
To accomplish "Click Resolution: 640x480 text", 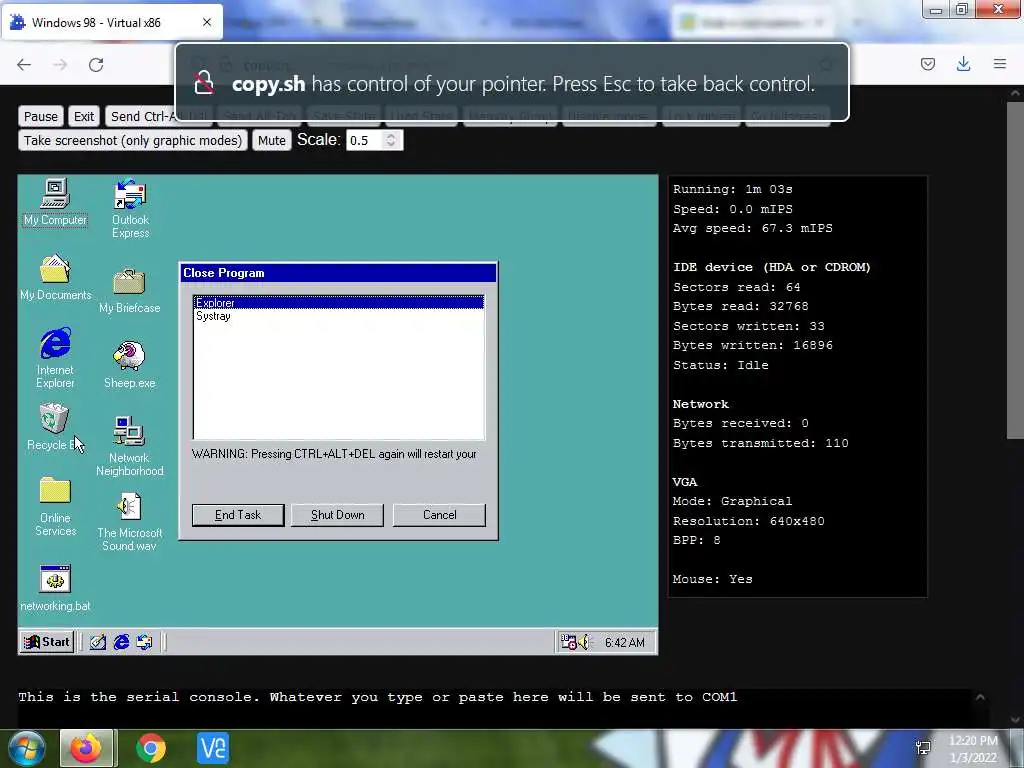I will (748, 521).
